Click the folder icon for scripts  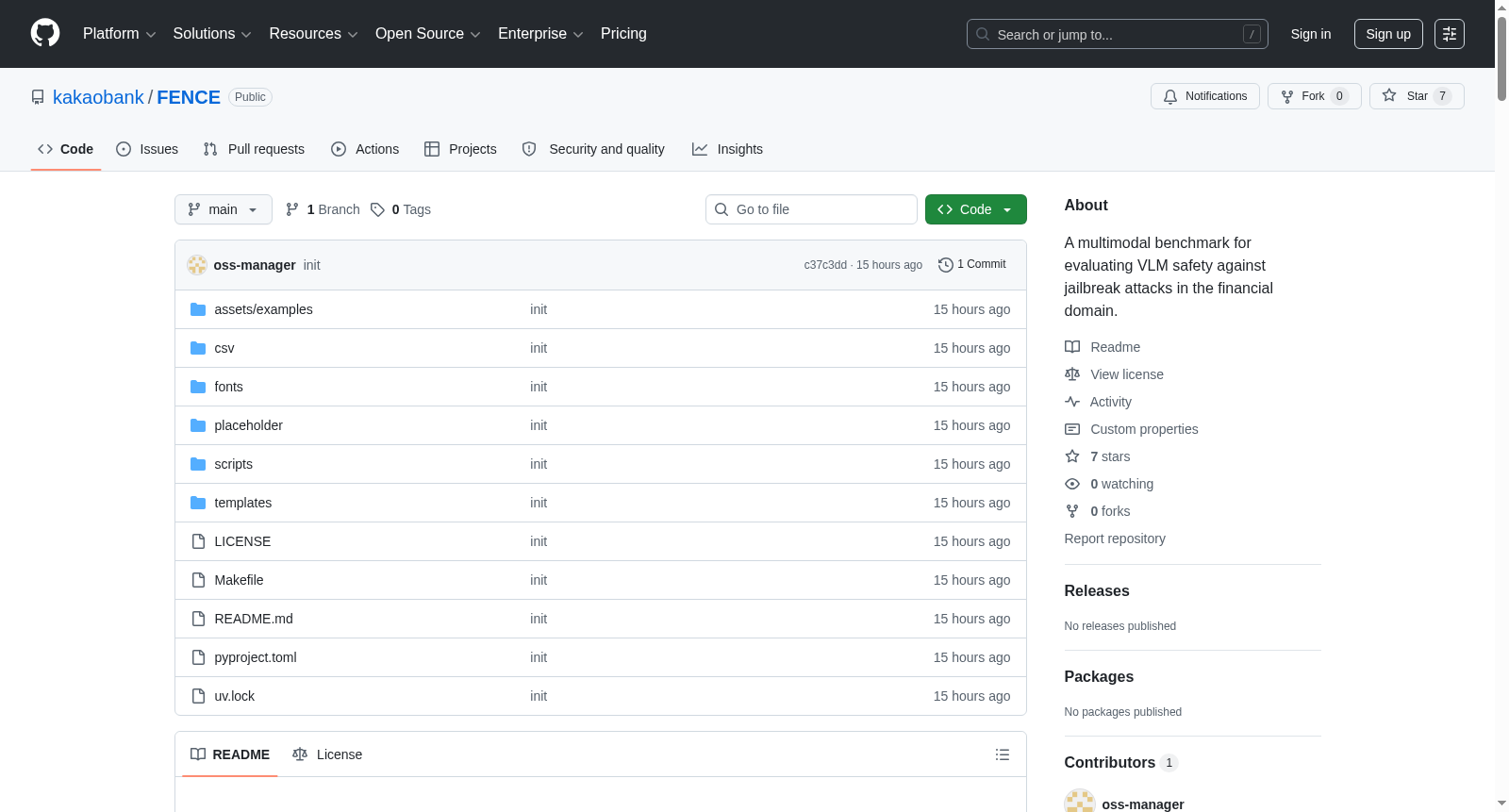[198, 464]
